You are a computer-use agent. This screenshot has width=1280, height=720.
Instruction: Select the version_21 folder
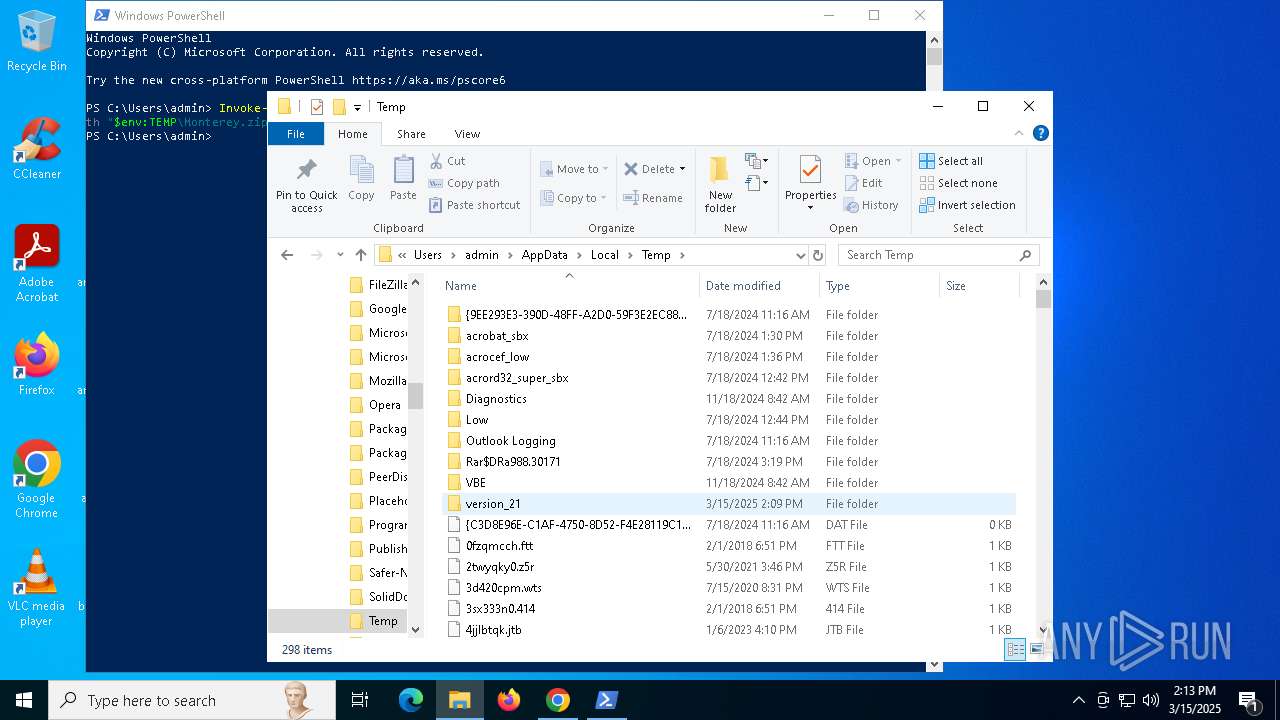point(728,504)
